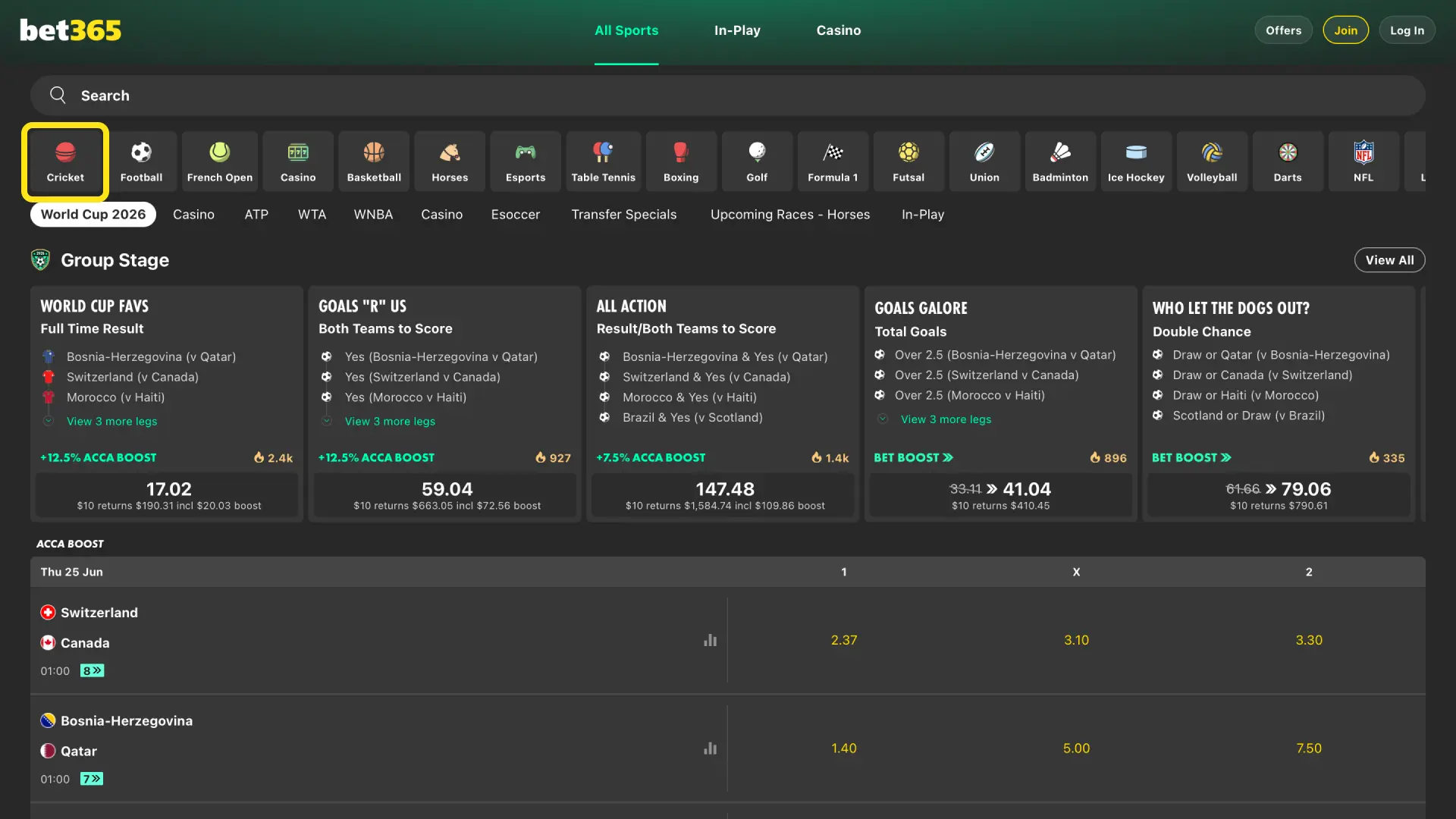This screenshot has width=1456, height=819.
Task: Click the Group Stage badge icon
Action: pos(40,260)
